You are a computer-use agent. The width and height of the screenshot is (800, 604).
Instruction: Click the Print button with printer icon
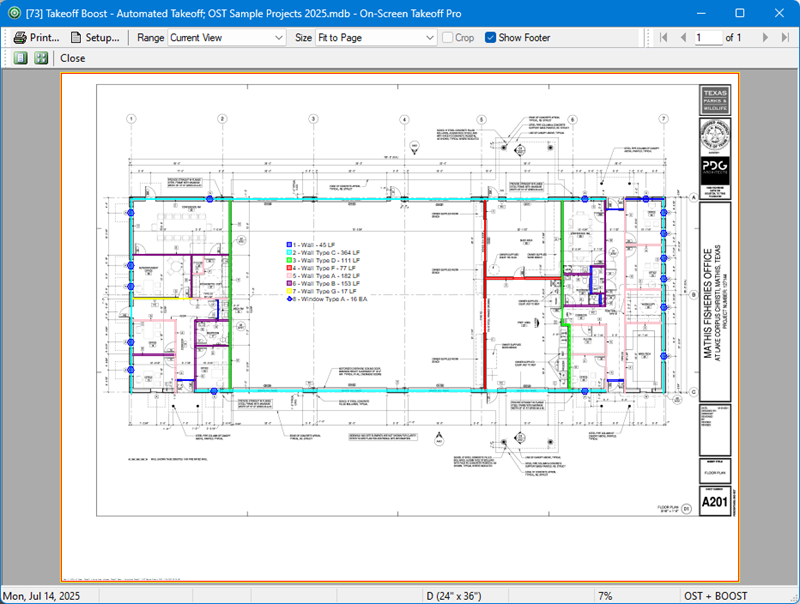[36, 37]
